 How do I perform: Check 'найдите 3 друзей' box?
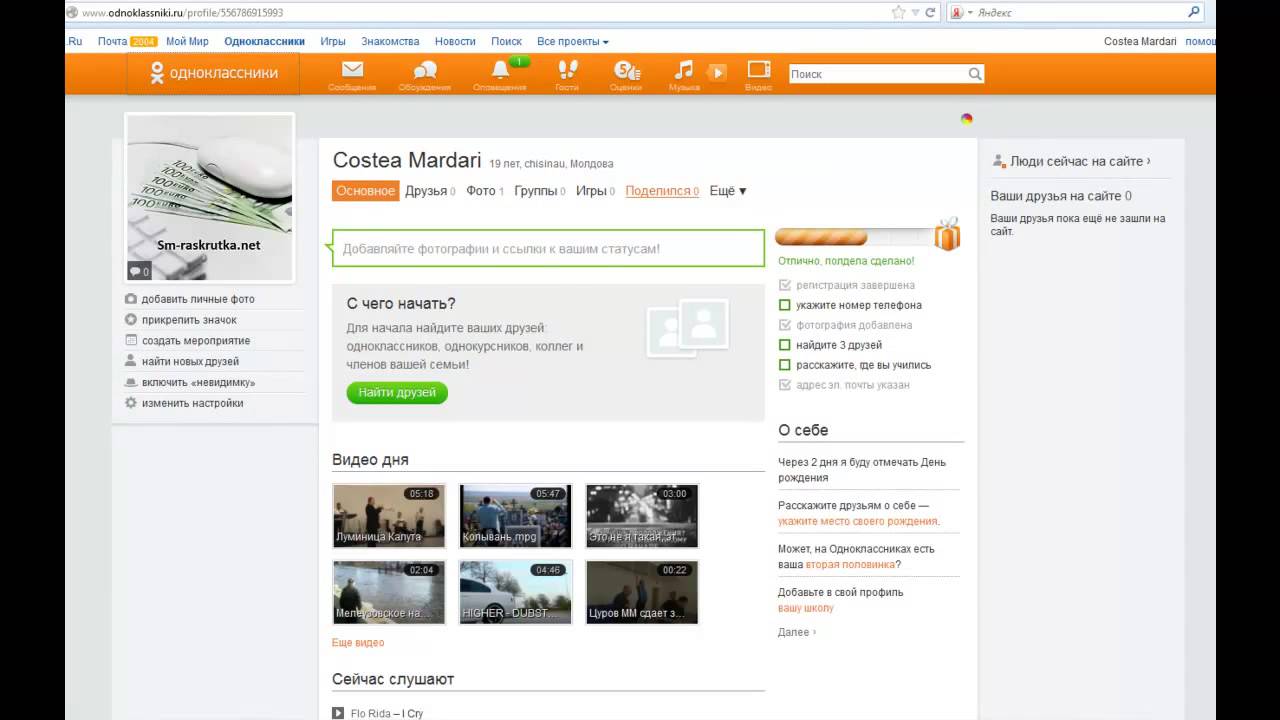[785, 345]
